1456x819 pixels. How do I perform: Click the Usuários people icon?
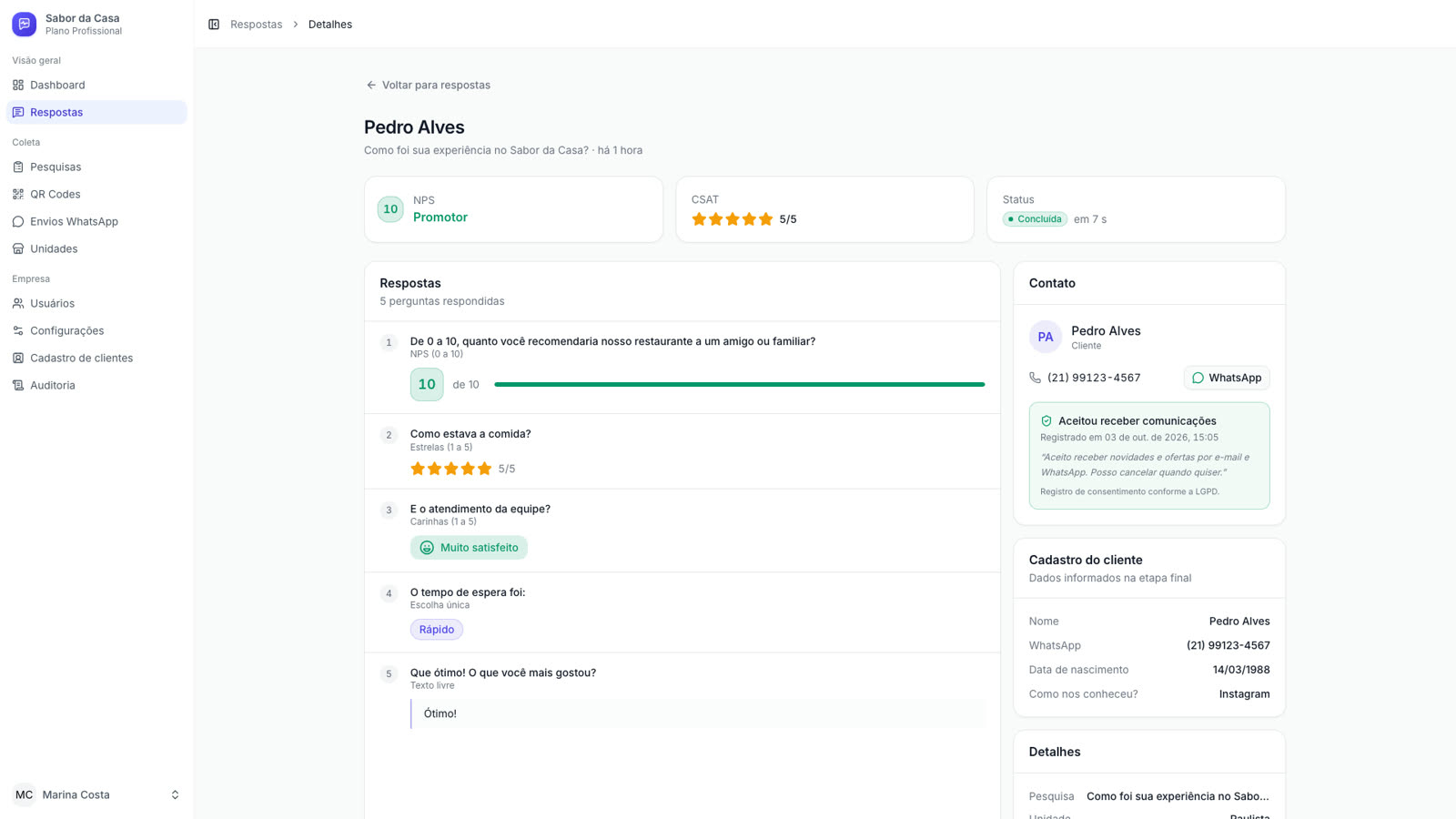click(18, 303)
